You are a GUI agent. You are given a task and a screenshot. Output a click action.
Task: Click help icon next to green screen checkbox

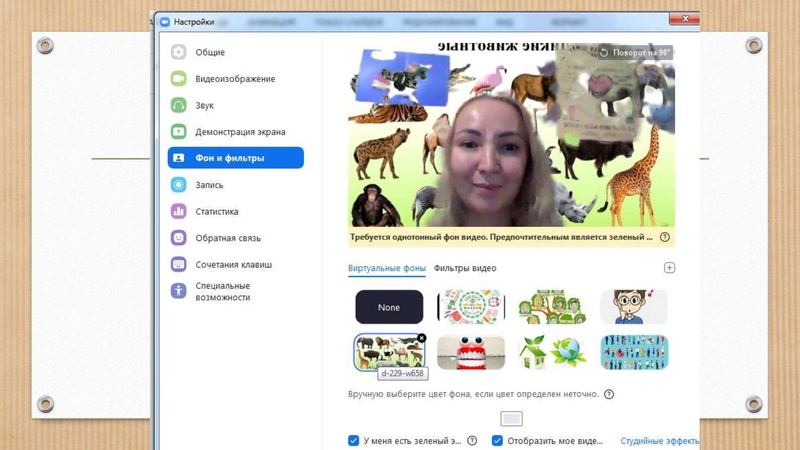pyautogui.click(x=472, y=440)
